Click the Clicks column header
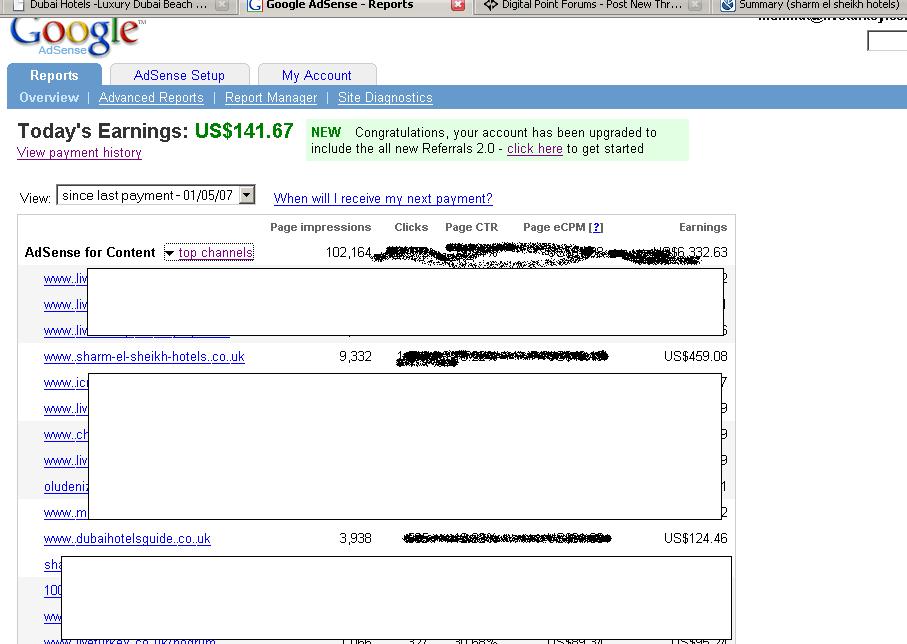Image resolution: width=907 pixels, height=644 pixels. (x=411, y=227)
